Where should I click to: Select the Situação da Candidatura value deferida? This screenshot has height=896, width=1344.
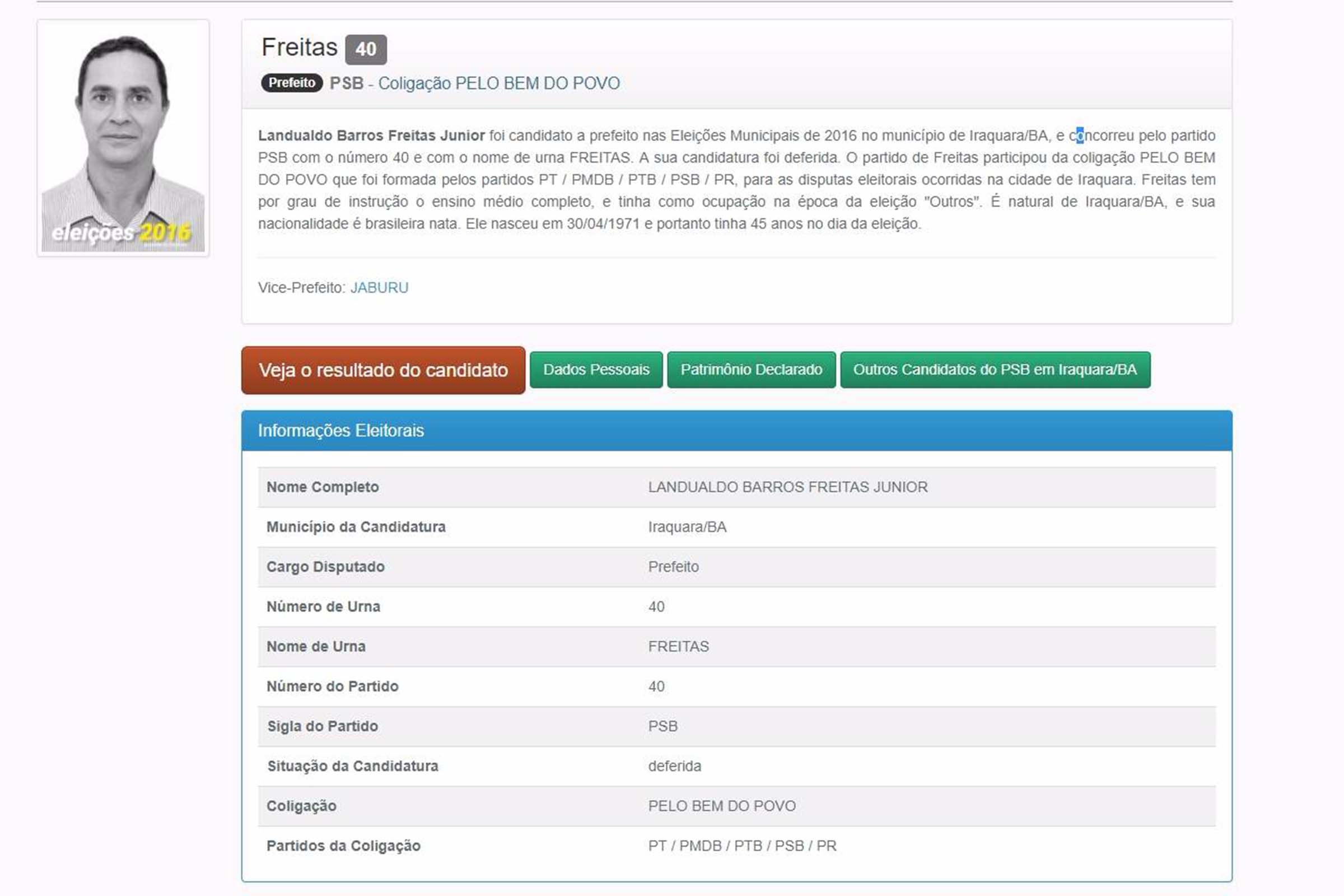click(673, 766)
